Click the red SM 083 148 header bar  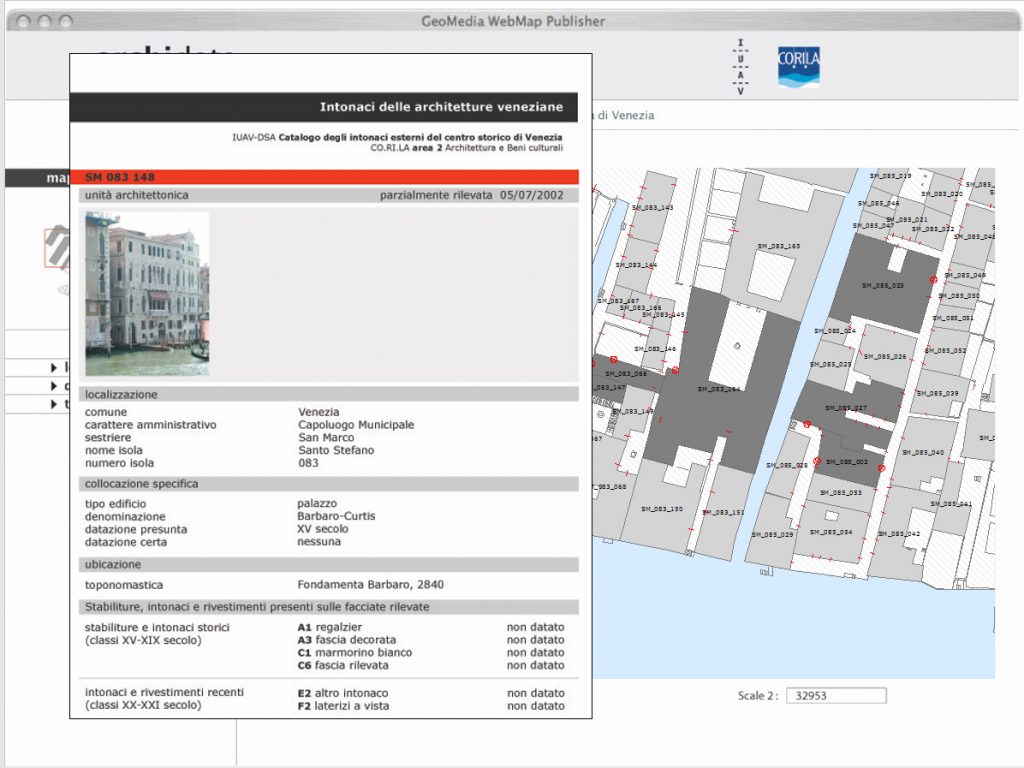point(324,177)
